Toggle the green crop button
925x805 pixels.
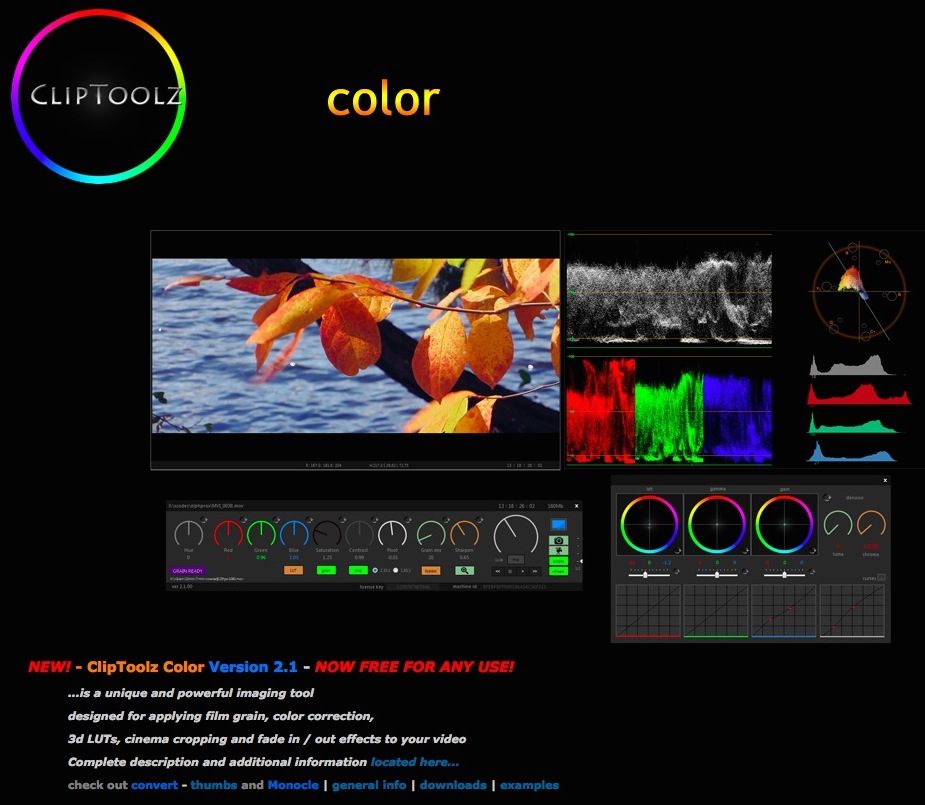tap(357, 570)
